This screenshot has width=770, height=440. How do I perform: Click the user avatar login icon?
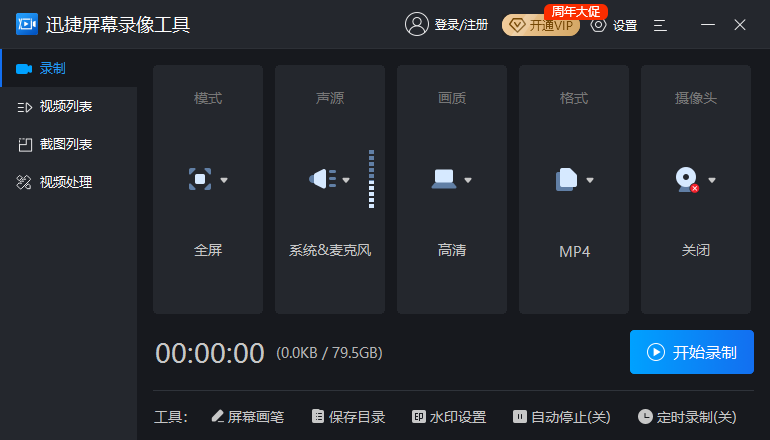tap(416, 24)
